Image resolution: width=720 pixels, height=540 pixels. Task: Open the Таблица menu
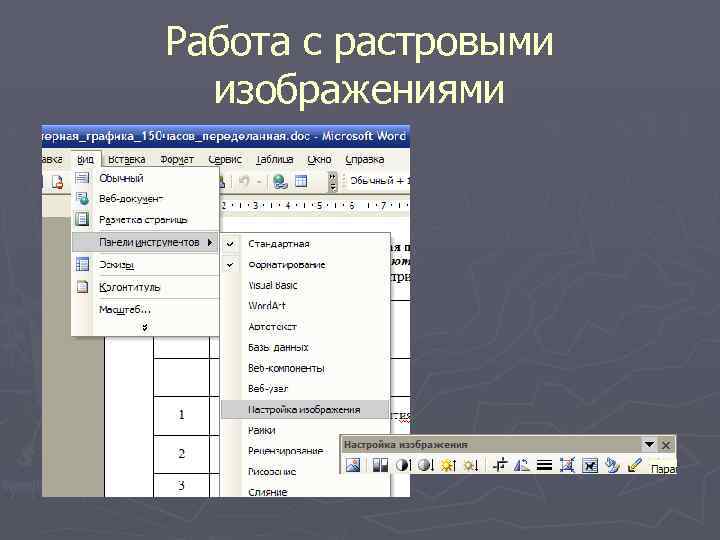274,159
